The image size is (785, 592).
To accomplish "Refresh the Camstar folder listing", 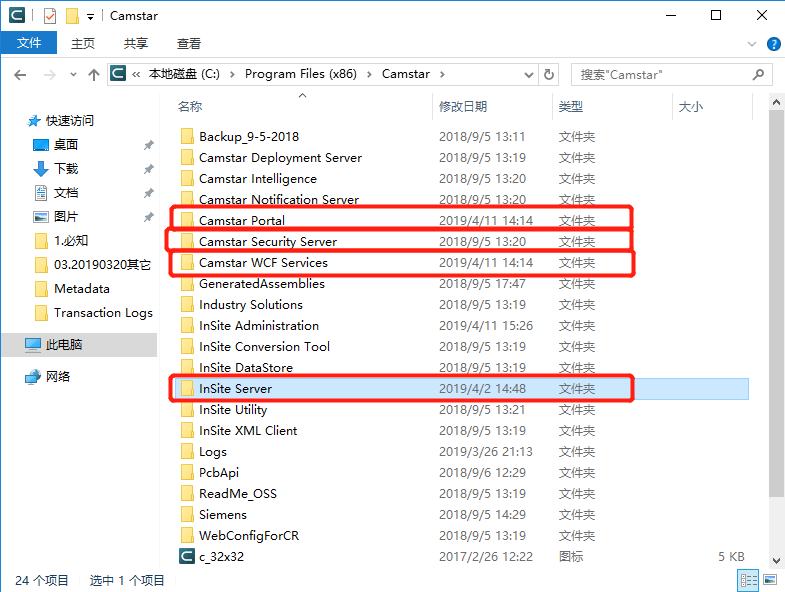I will 549,74.
